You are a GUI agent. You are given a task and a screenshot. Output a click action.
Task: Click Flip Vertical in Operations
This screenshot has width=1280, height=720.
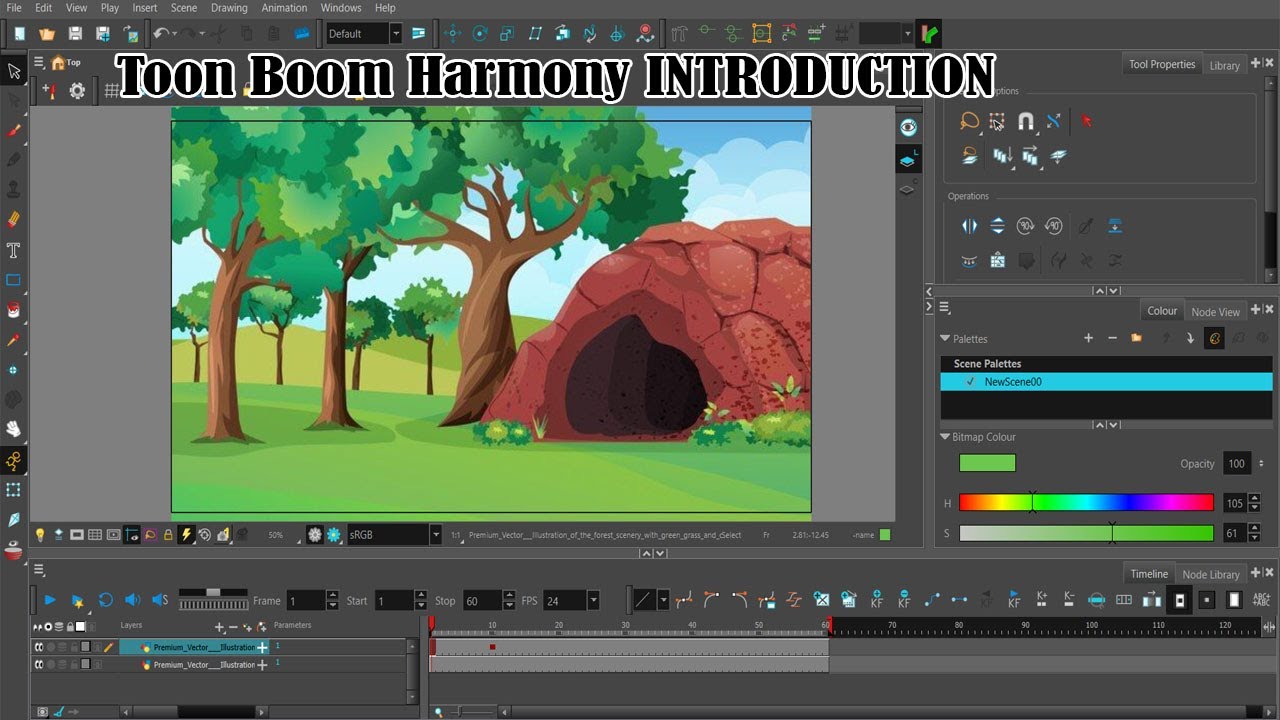(997, 226)
